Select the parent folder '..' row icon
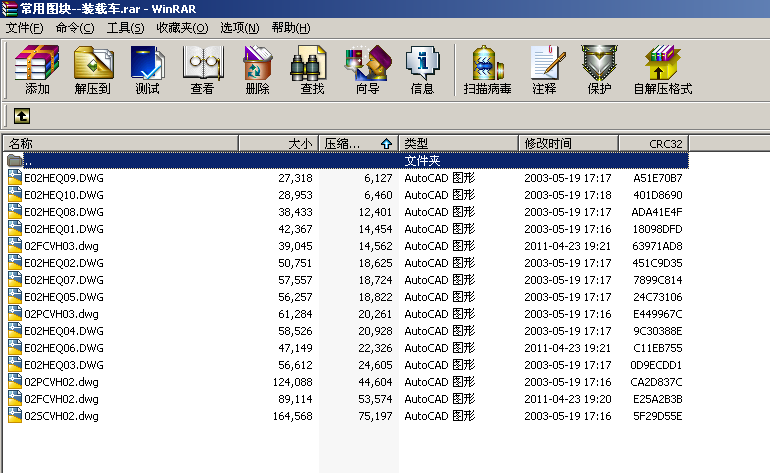 (15, 161)
